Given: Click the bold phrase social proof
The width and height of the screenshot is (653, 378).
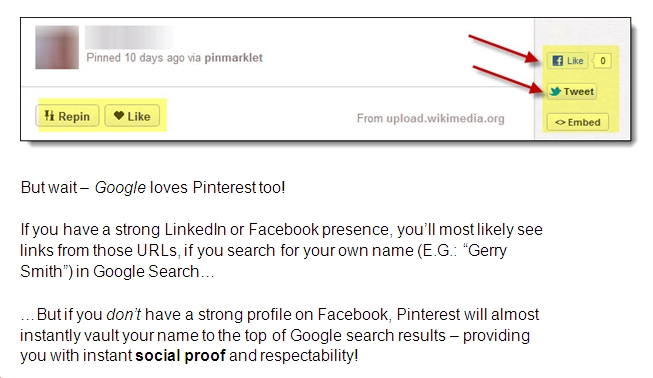Looking at the screenshot, I should coord(180,356).
